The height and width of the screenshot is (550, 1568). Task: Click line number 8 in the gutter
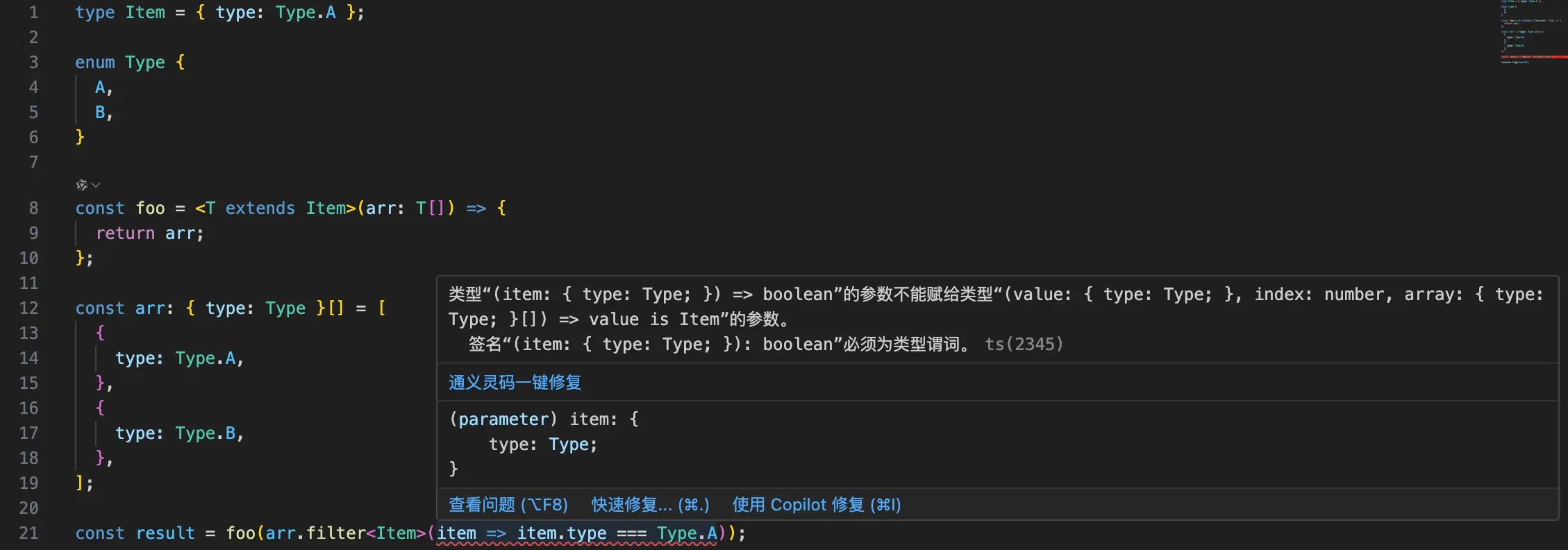click(x=33, y=208)
